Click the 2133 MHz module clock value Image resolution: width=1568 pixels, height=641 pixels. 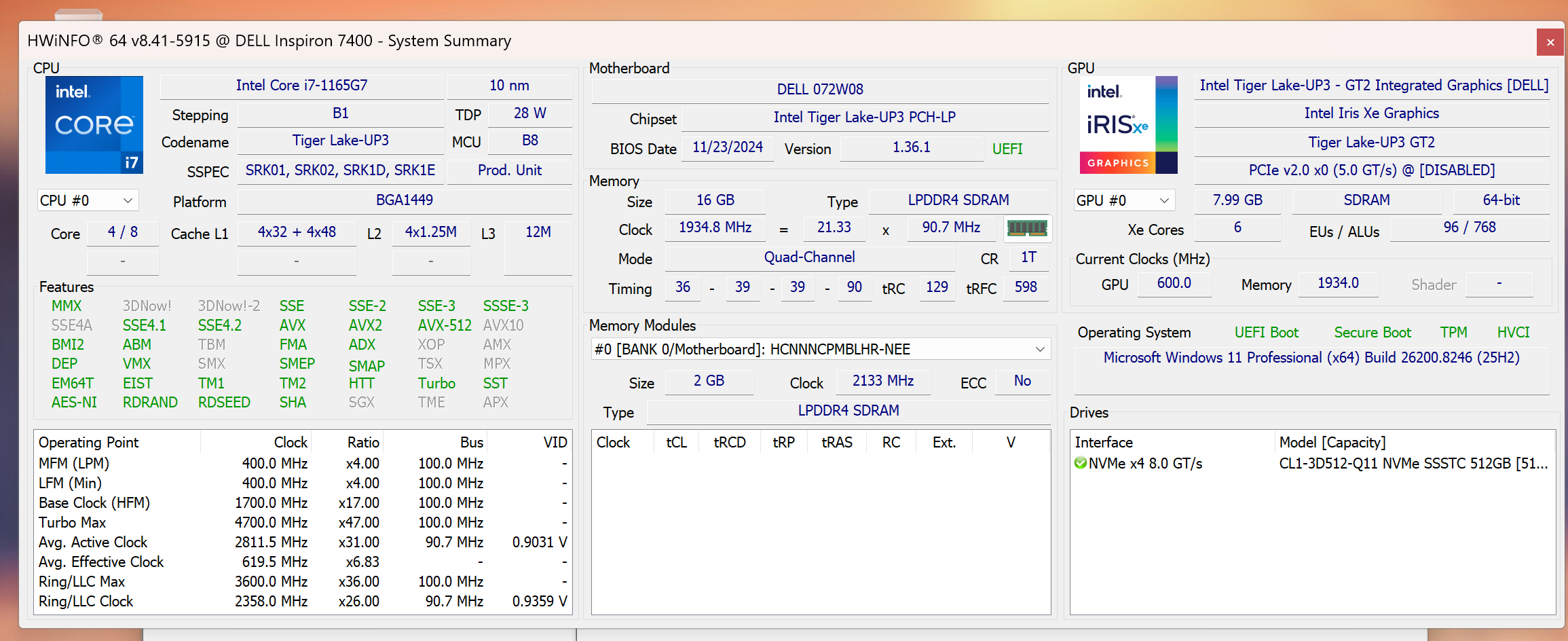click(883, 381)
